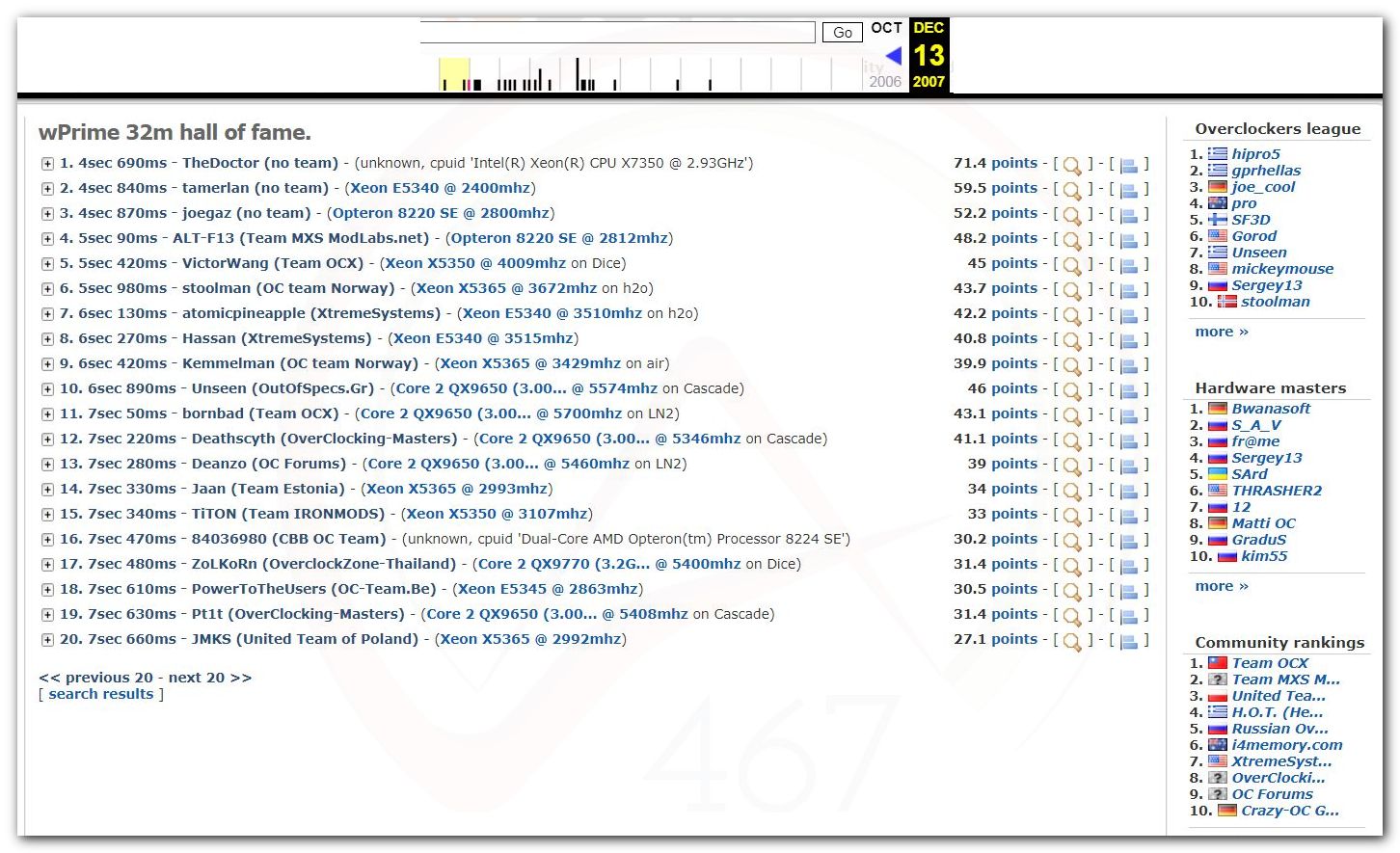Image resolution: width=1400 pixels, height=853 pixels.
Task: Expand the plus box for rank 16 84036980
Action: point(47,540)
